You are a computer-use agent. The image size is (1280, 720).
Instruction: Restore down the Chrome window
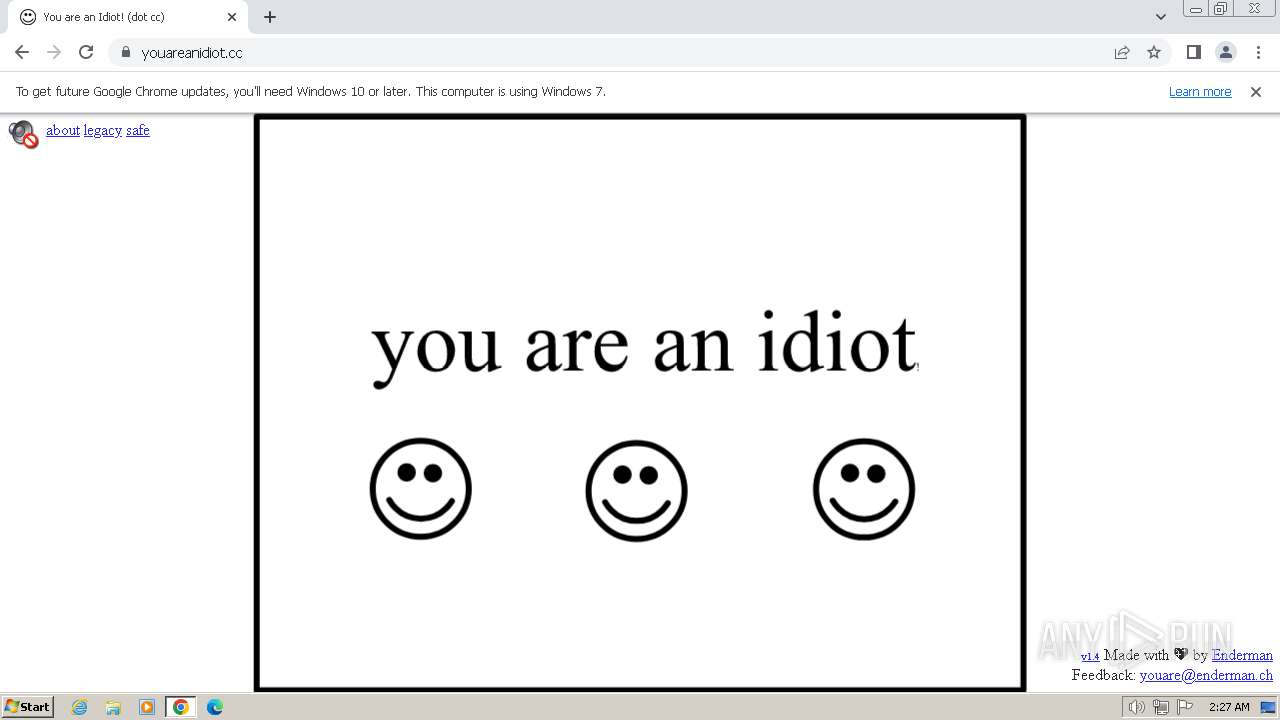click(x=1221, y=9)
